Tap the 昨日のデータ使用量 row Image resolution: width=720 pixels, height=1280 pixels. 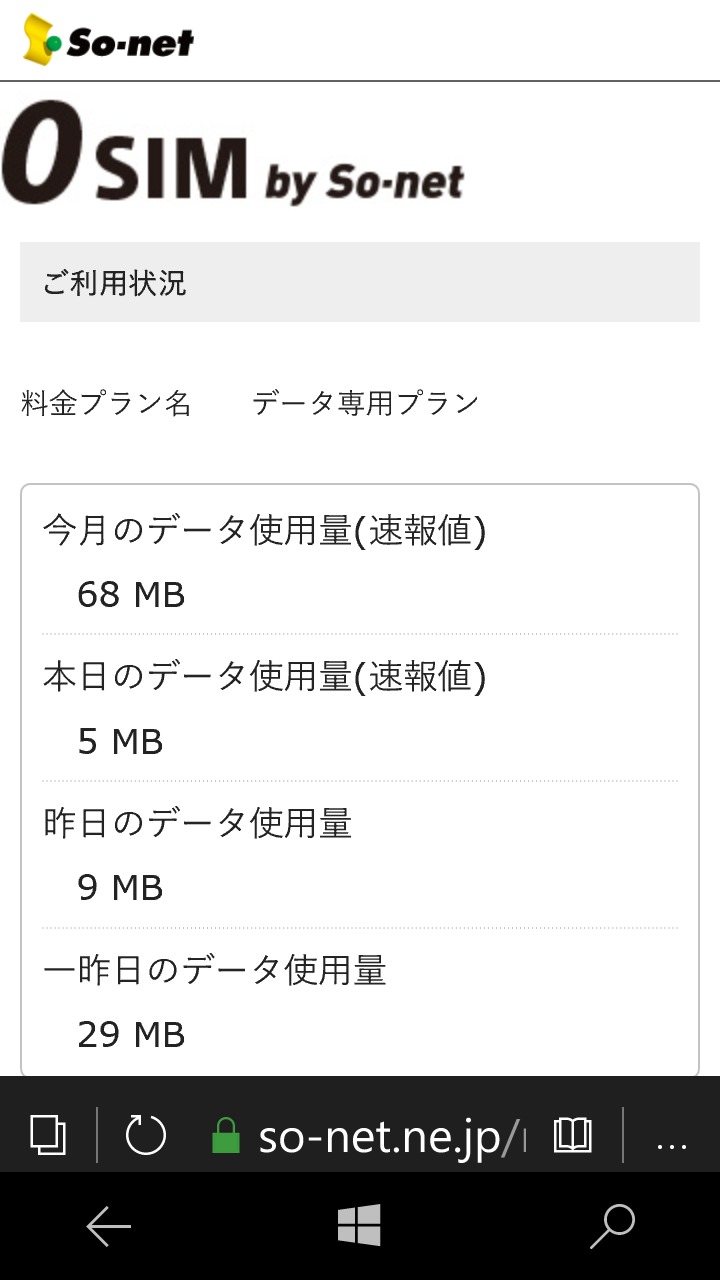tap(198, 823)
